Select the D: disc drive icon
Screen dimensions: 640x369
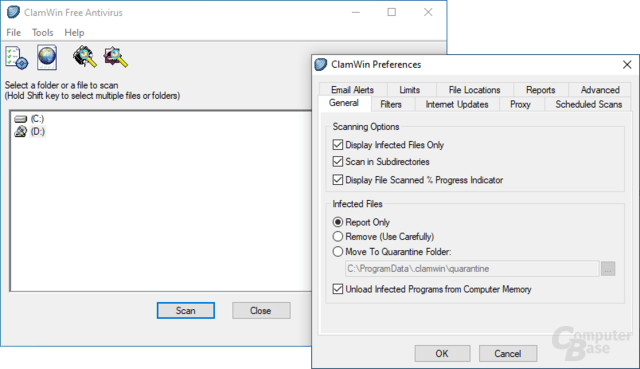20,131
